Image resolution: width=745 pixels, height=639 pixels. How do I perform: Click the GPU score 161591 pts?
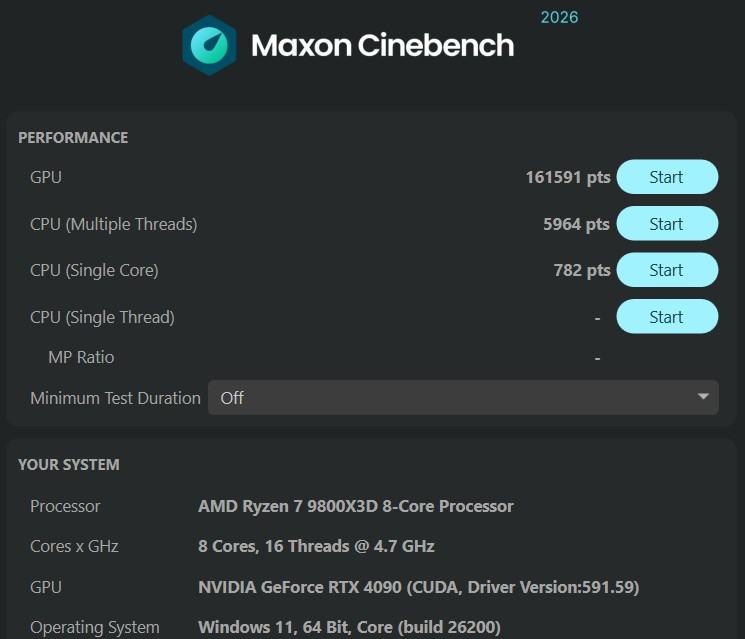(567, 177)
